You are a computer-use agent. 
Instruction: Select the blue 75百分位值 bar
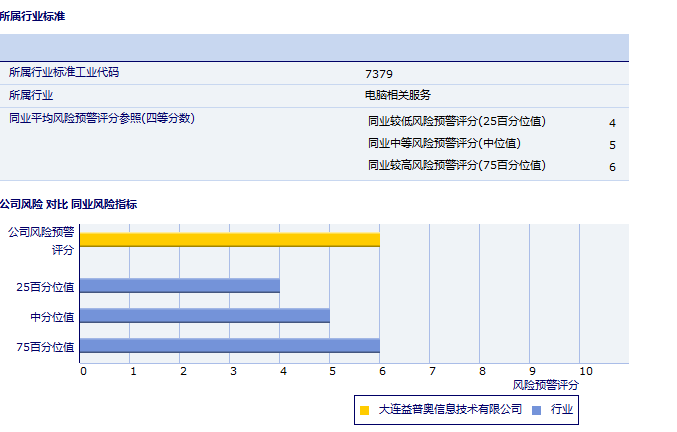[x=229, y=346]
